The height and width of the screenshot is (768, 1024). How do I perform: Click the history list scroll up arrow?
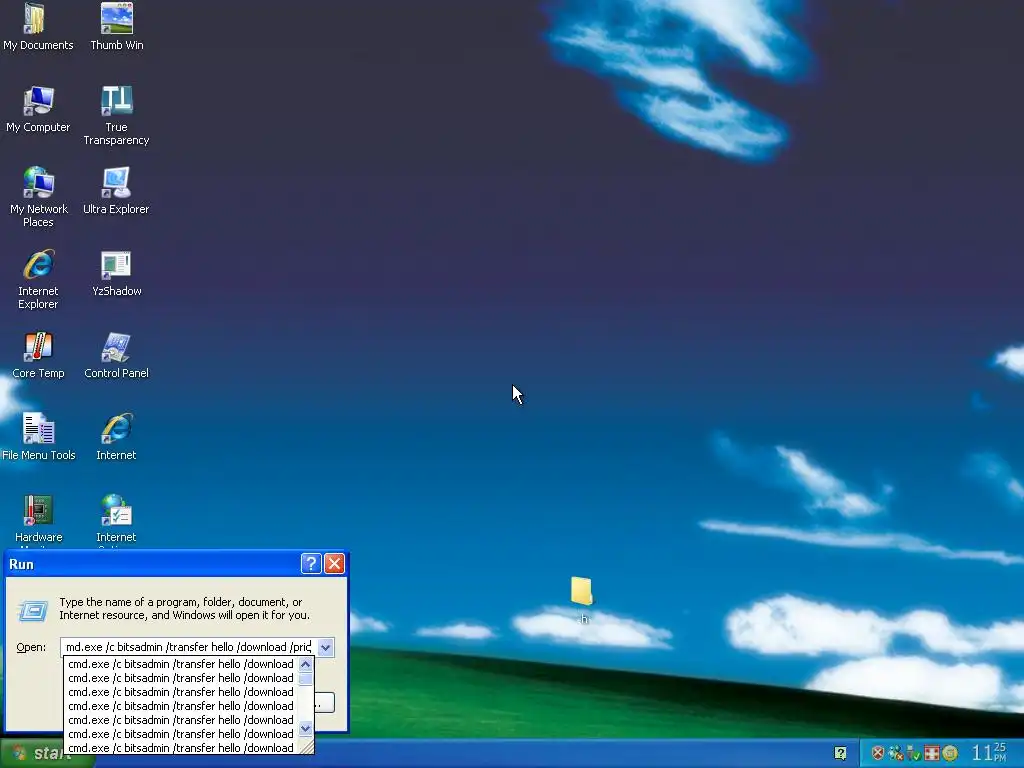pyautogui.click(x=305, y=664)
